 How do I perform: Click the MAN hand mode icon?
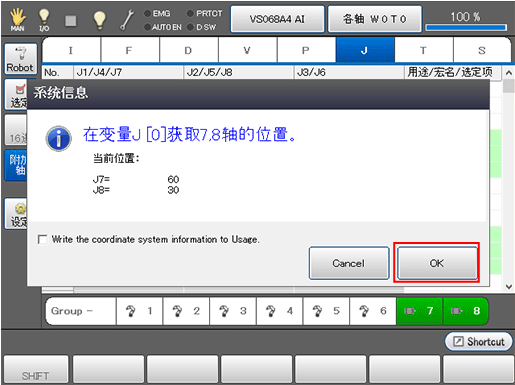coord(17,20)
